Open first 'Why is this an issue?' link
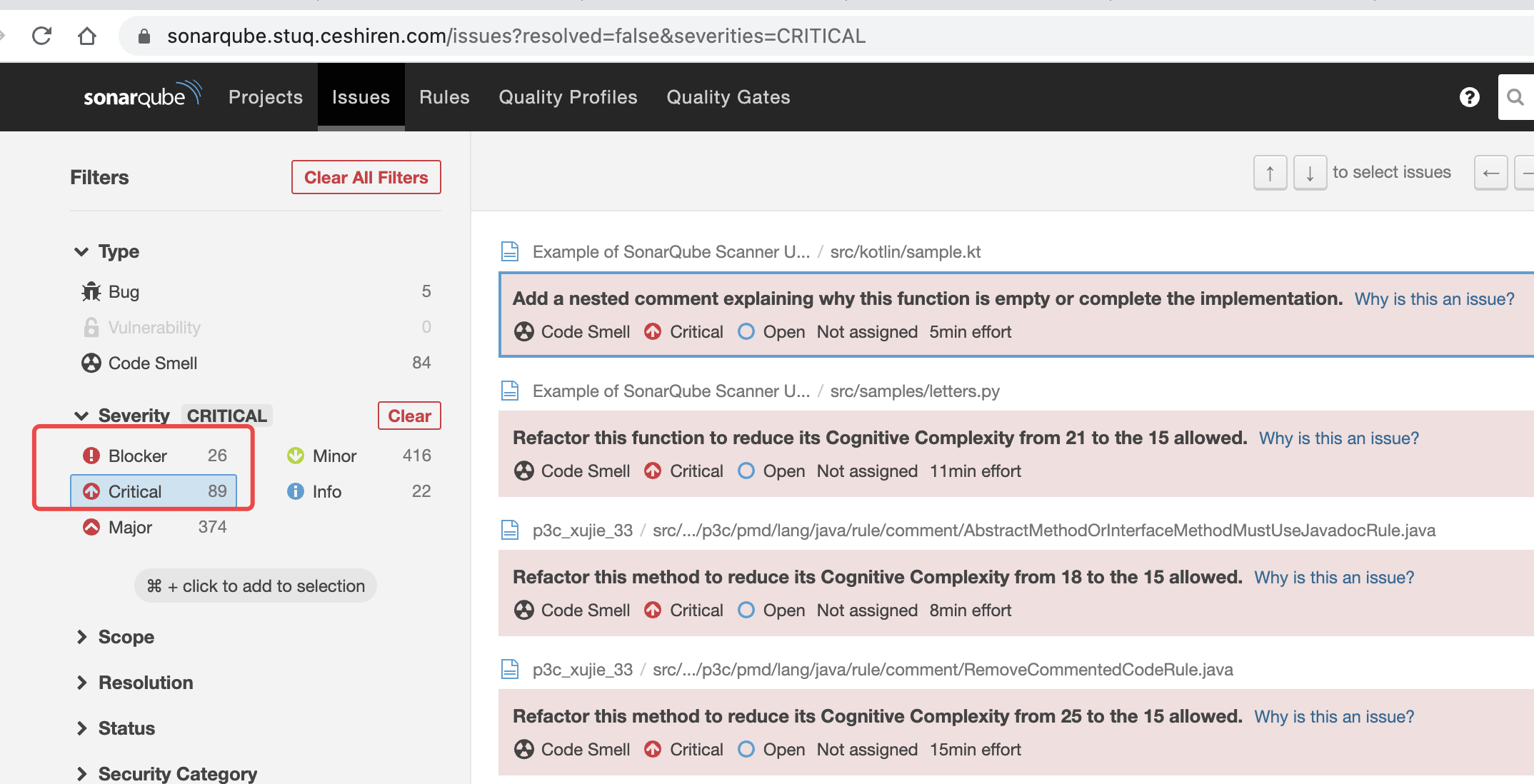 point(1434,299)
